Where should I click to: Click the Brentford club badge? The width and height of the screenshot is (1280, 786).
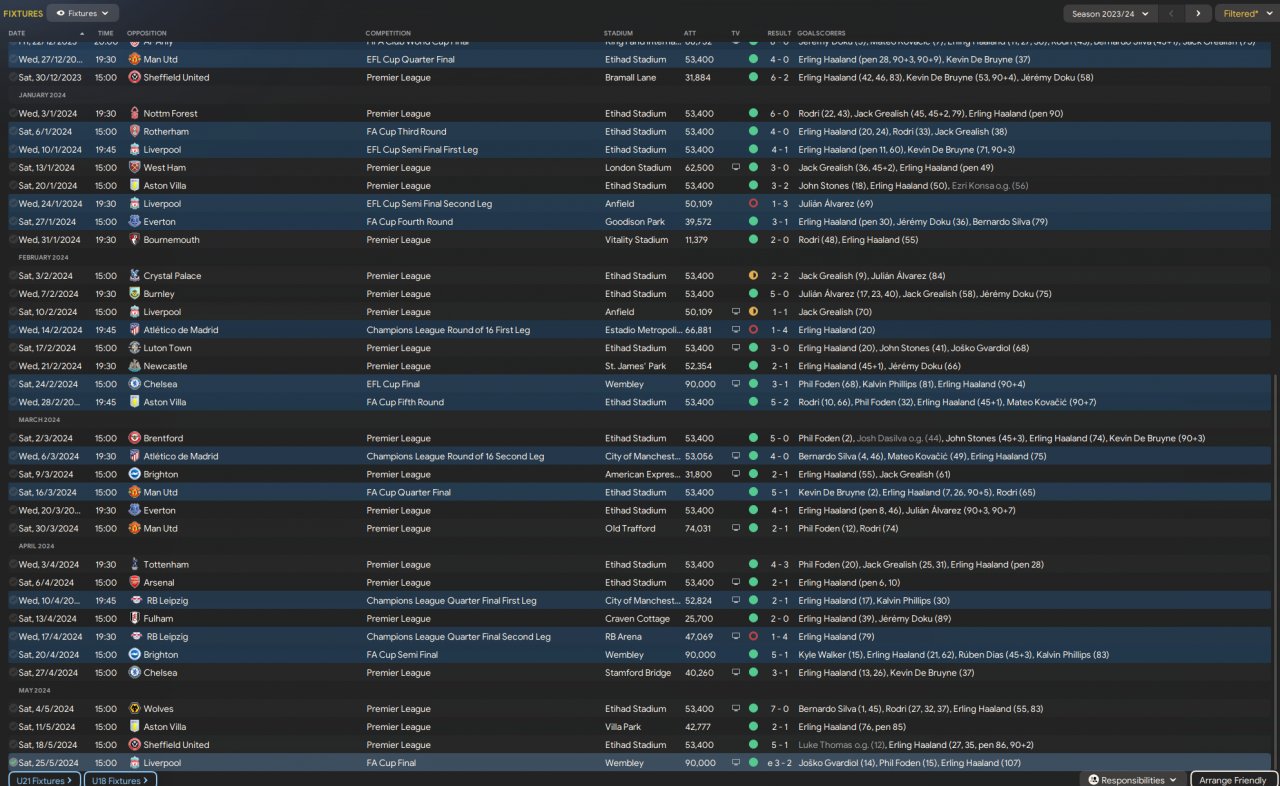pyautogui.click(x=134, y=438)
